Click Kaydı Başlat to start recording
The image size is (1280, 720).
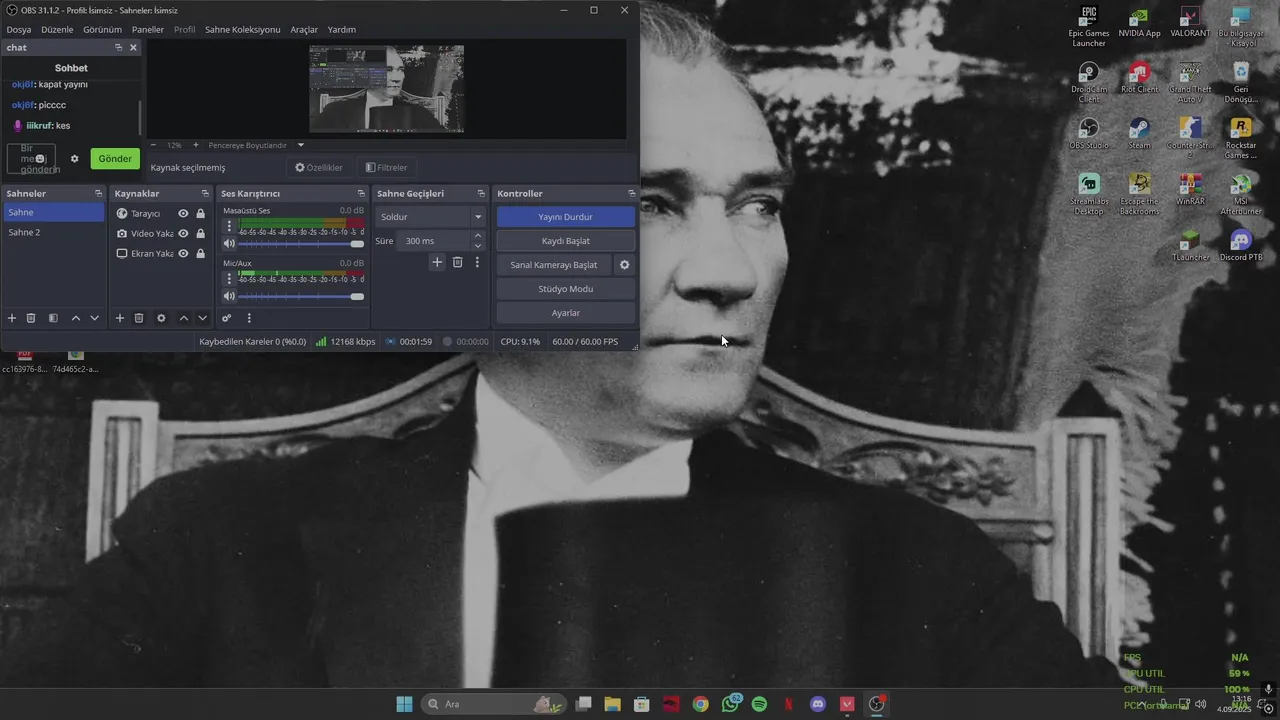[x=566, y=241]
